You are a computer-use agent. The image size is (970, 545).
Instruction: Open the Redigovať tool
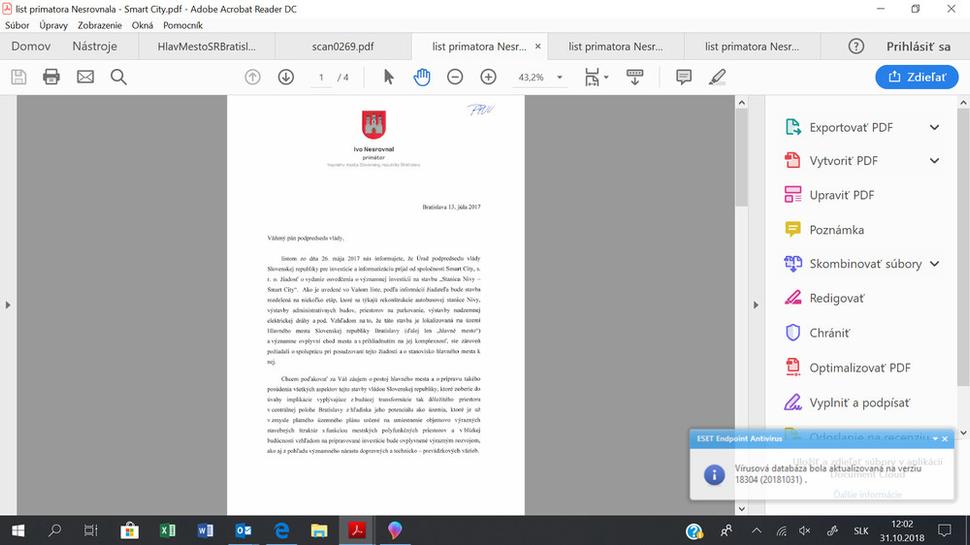point(836,298)
